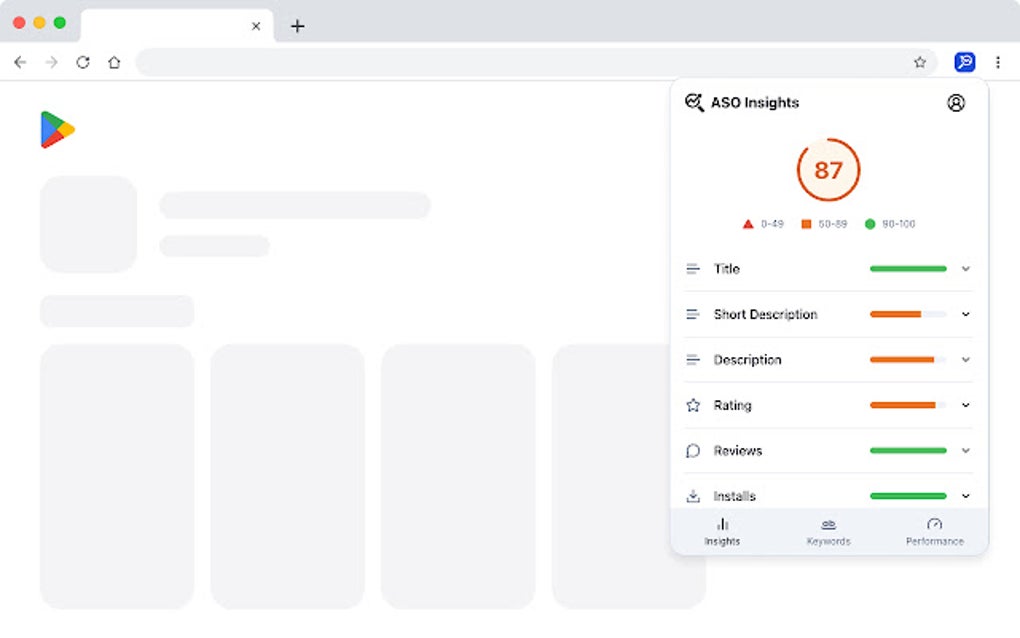Click the ASO Insights extension icon in toolbar
Image resolution: width=1020 pixels, height=638 pixels.
click(963, 62)
